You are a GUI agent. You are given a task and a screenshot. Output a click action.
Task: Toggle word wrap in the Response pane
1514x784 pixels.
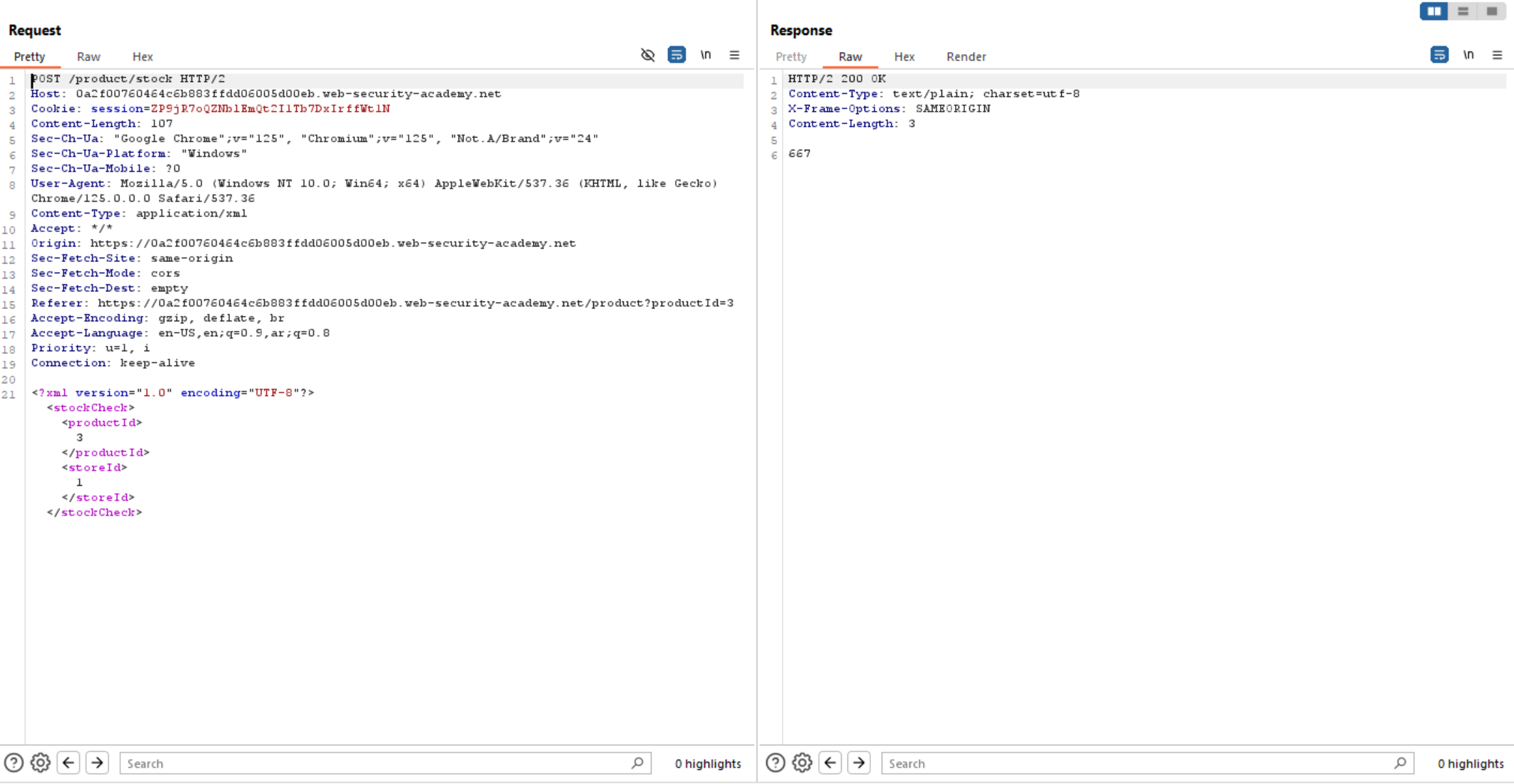coord(1439,55)
